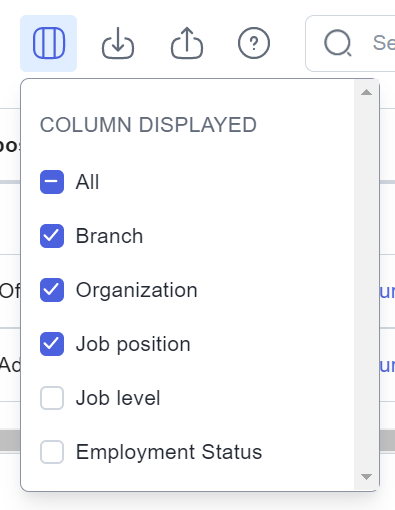Click the dropdown scrollbar track

pos(366,285)
